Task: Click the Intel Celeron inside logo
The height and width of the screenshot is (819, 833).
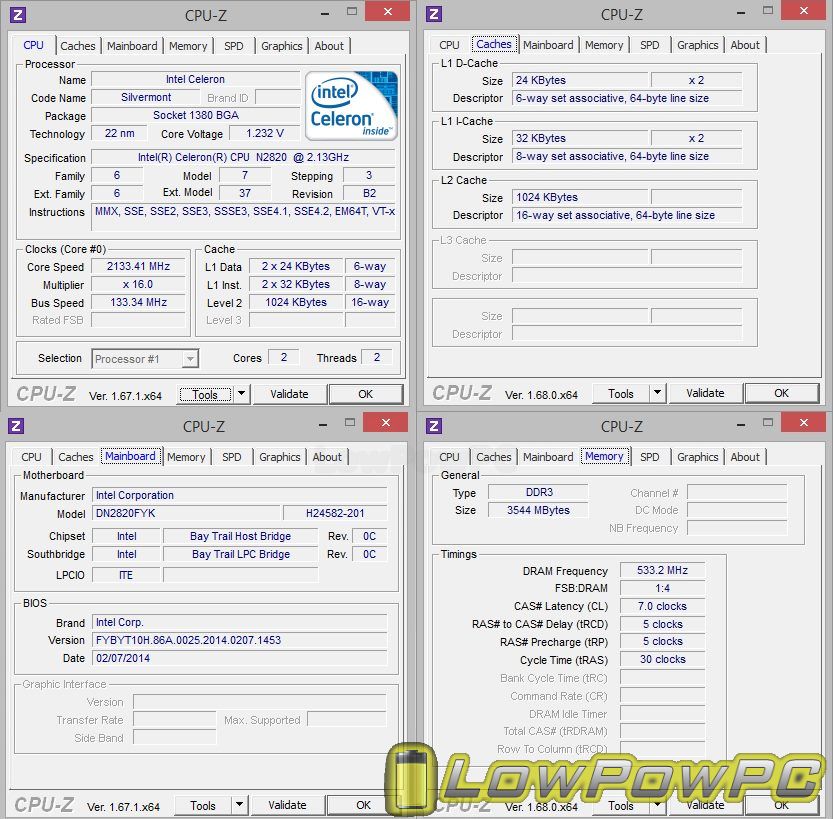Action: click(x=351, y=106)
